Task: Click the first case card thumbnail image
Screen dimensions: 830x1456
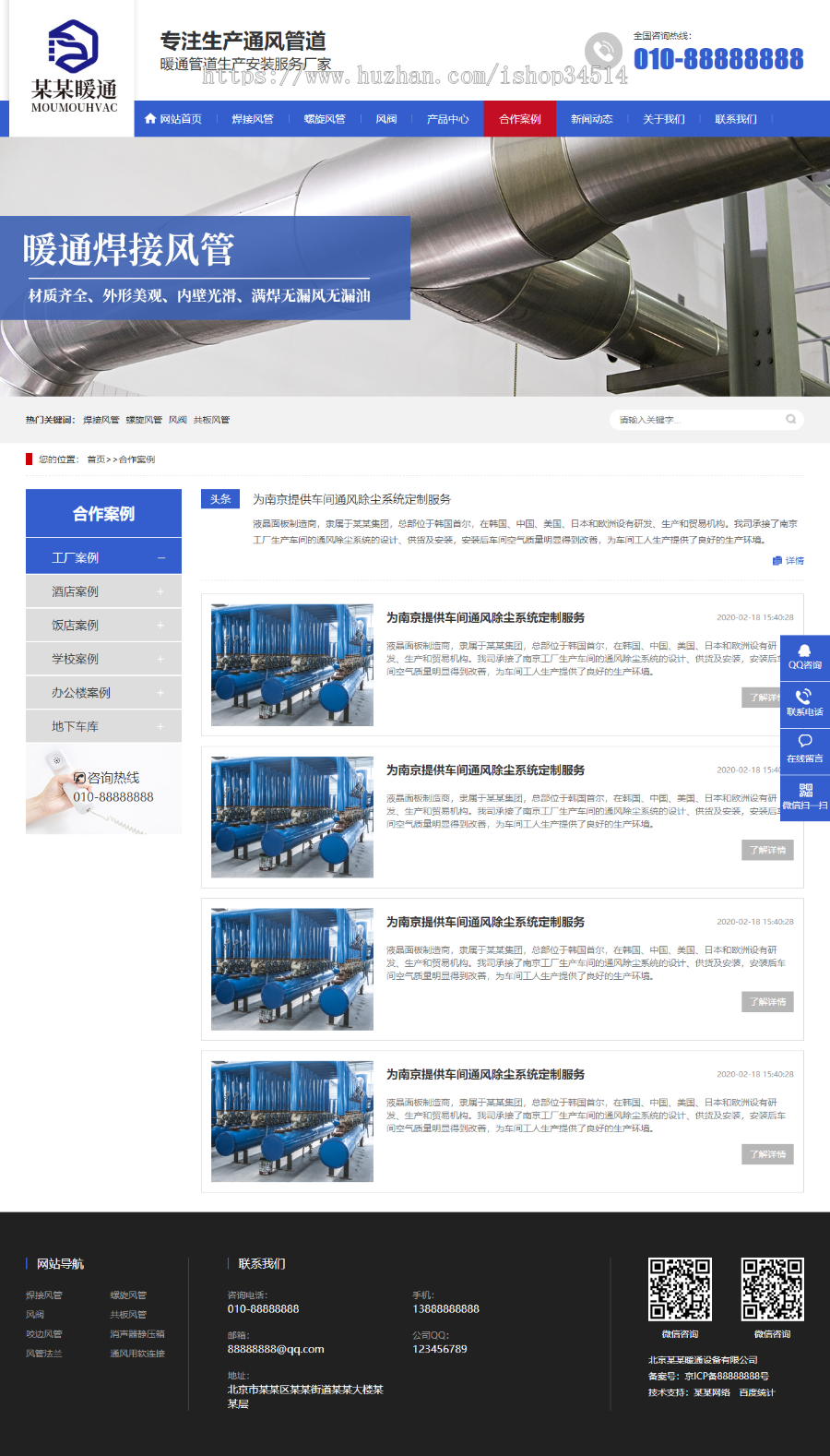Action: (292, 665)
